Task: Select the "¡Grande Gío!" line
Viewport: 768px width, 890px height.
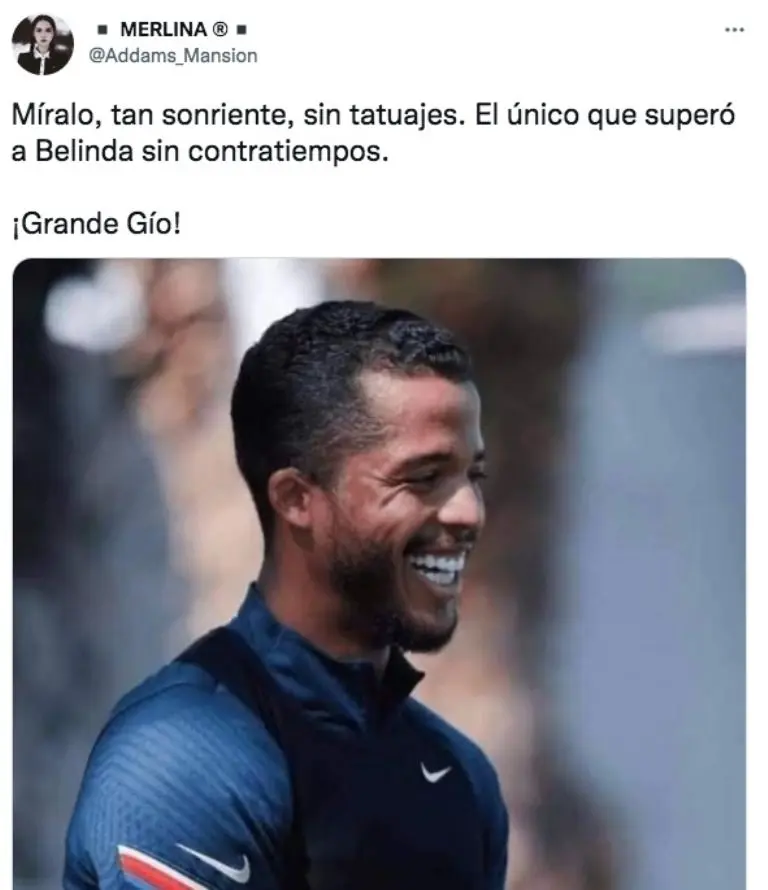Action: [96, 224]
